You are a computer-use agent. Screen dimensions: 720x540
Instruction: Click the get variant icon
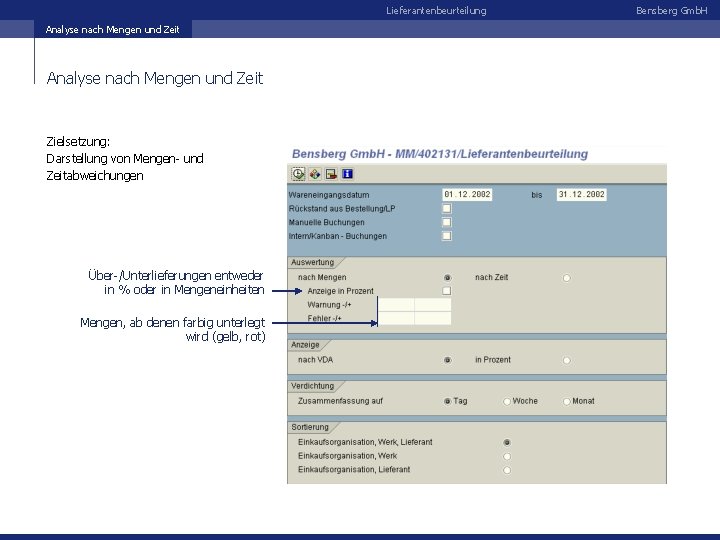coord(331,174)
